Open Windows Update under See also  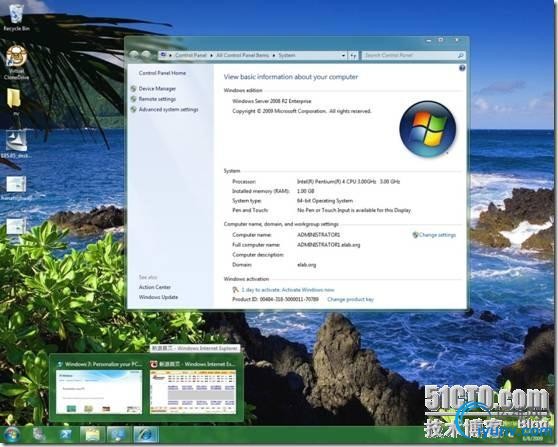click(x=158, y=297)
